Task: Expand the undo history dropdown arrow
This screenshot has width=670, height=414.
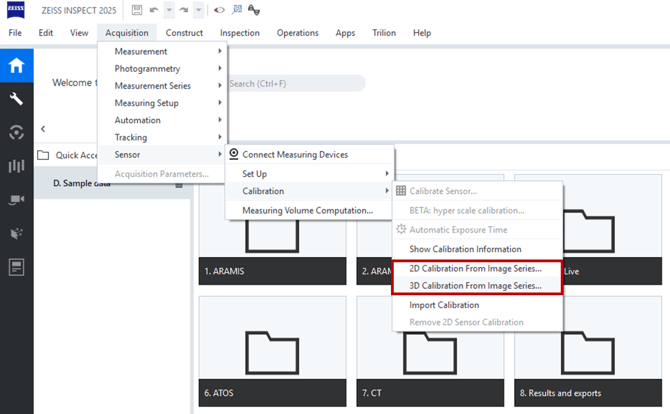Action: coord(168,10)
